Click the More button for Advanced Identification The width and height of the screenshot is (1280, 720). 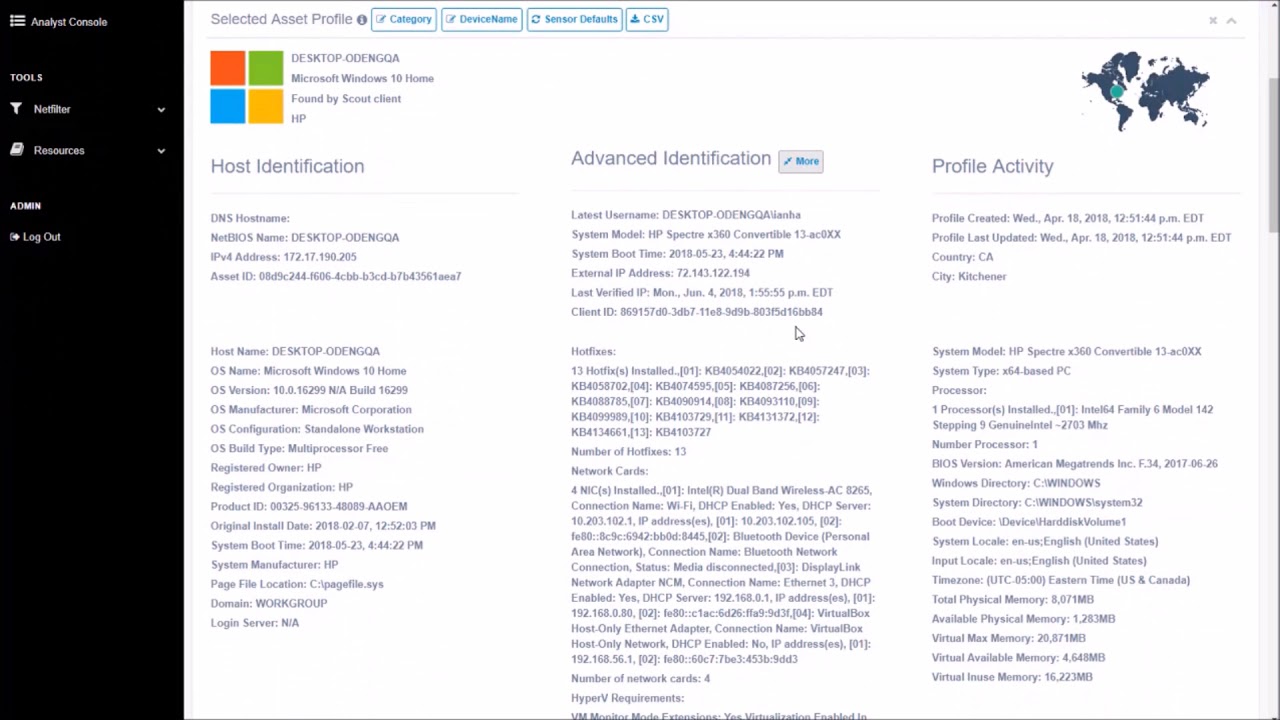pos(801,161)
